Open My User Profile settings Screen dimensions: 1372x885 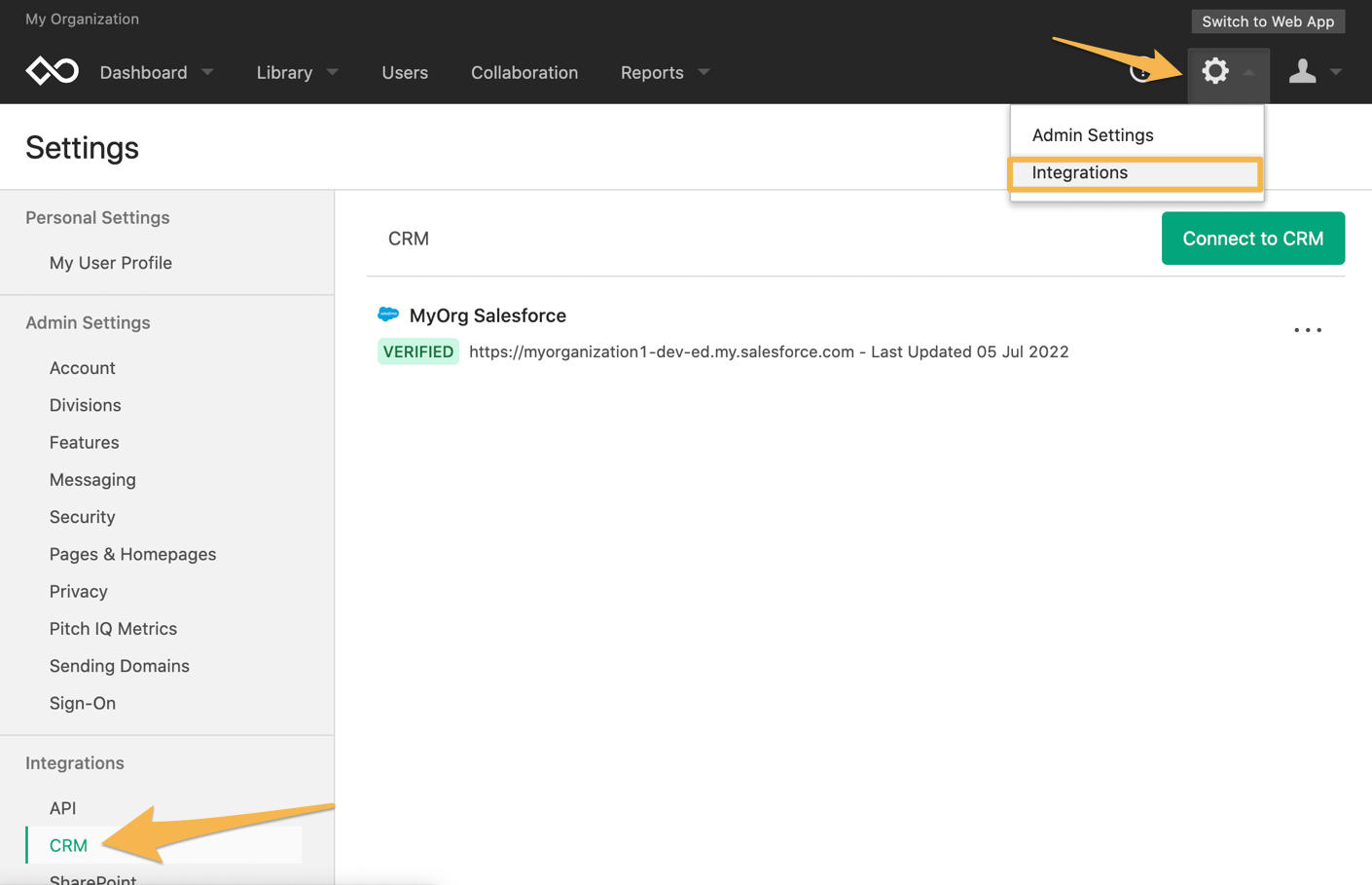pos(111,263)
